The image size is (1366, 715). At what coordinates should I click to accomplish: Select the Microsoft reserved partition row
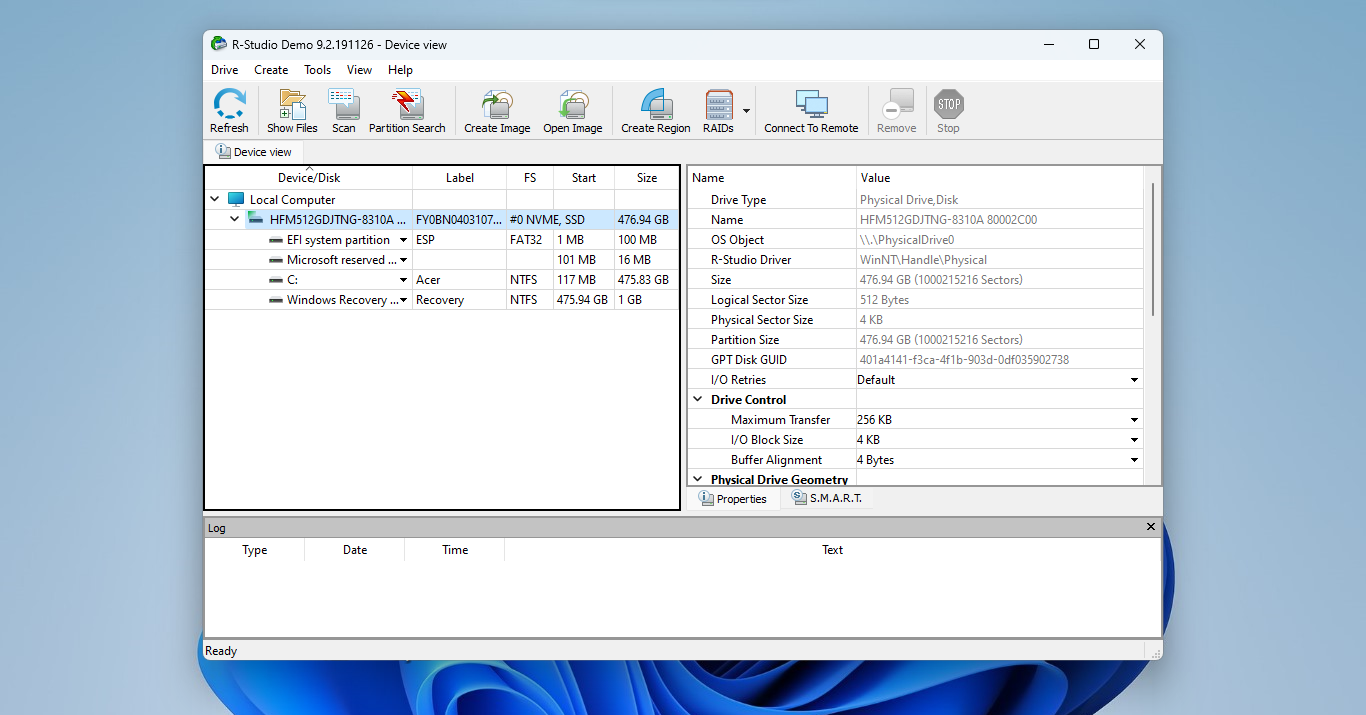(441, 260)
